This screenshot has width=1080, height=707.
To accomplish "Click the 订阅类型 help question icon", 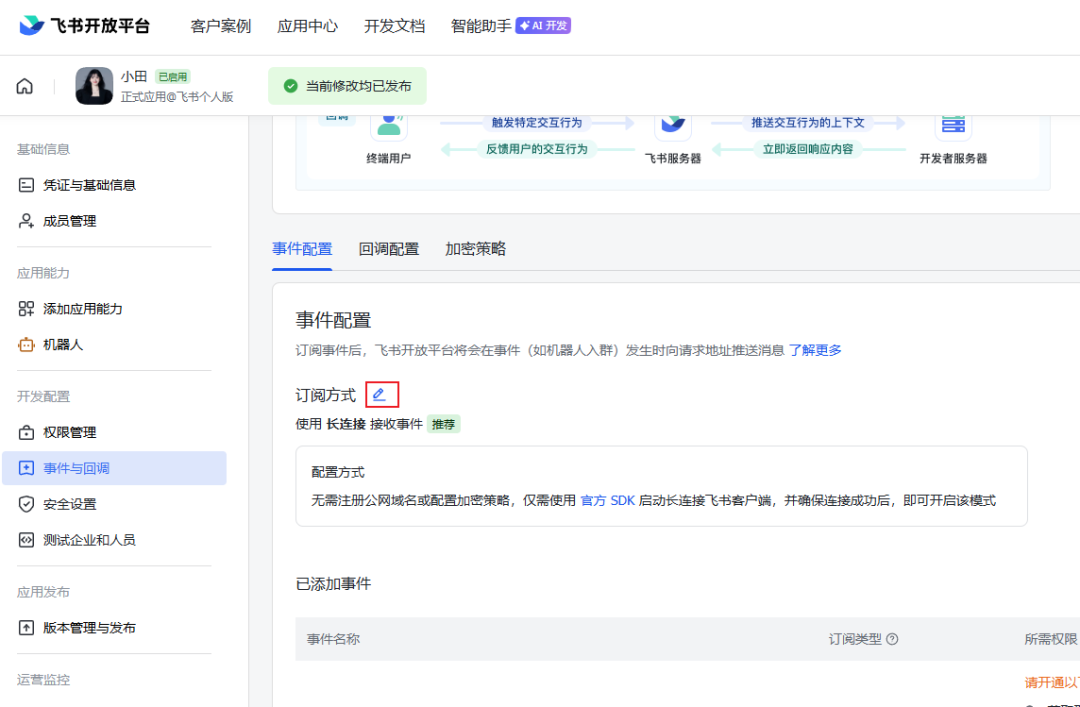I will pos(892,639).
